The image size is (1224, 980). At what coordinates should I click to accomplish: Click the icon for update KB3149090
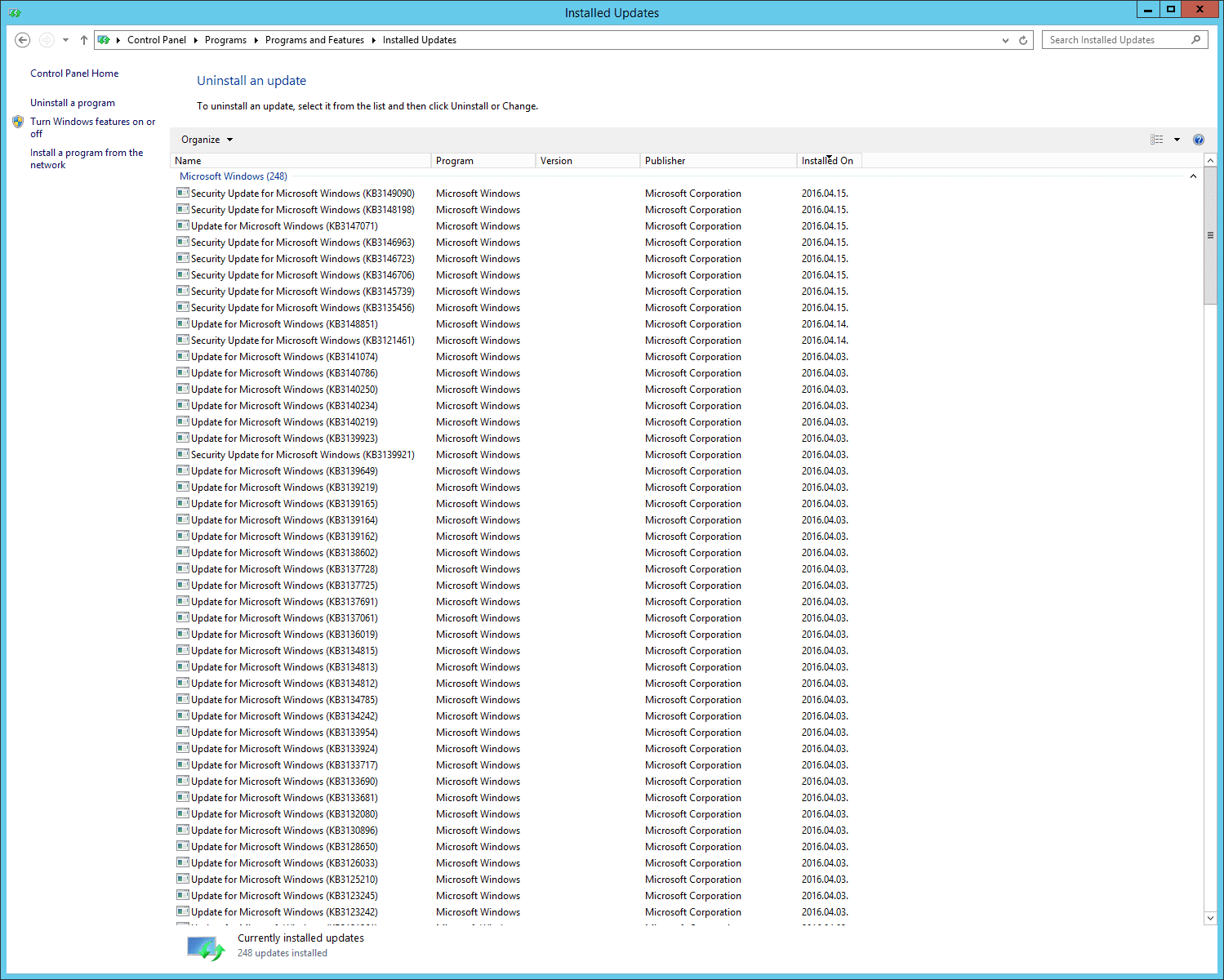pos(183,194)
